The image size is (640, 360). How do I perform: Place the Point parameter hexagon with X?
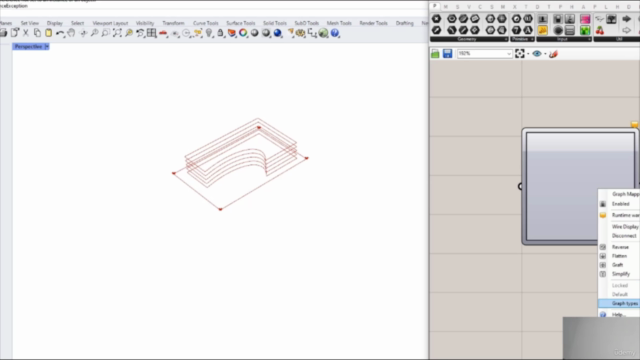tap(436, 19)
